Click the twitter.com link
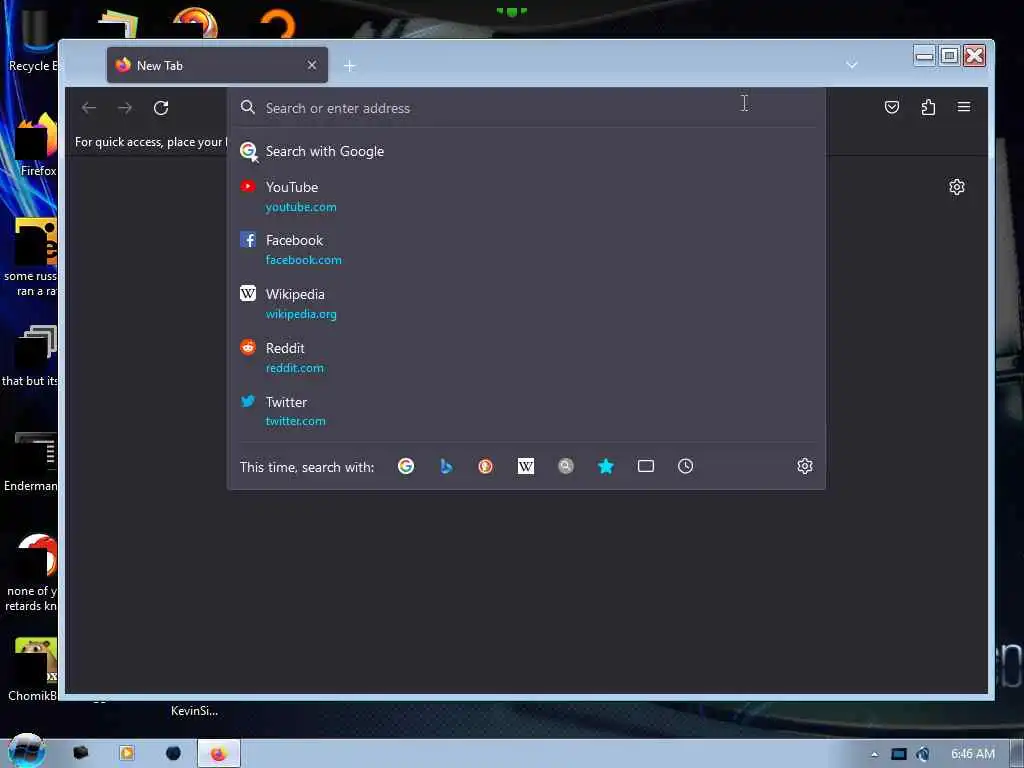 click(x=295, y=421)
